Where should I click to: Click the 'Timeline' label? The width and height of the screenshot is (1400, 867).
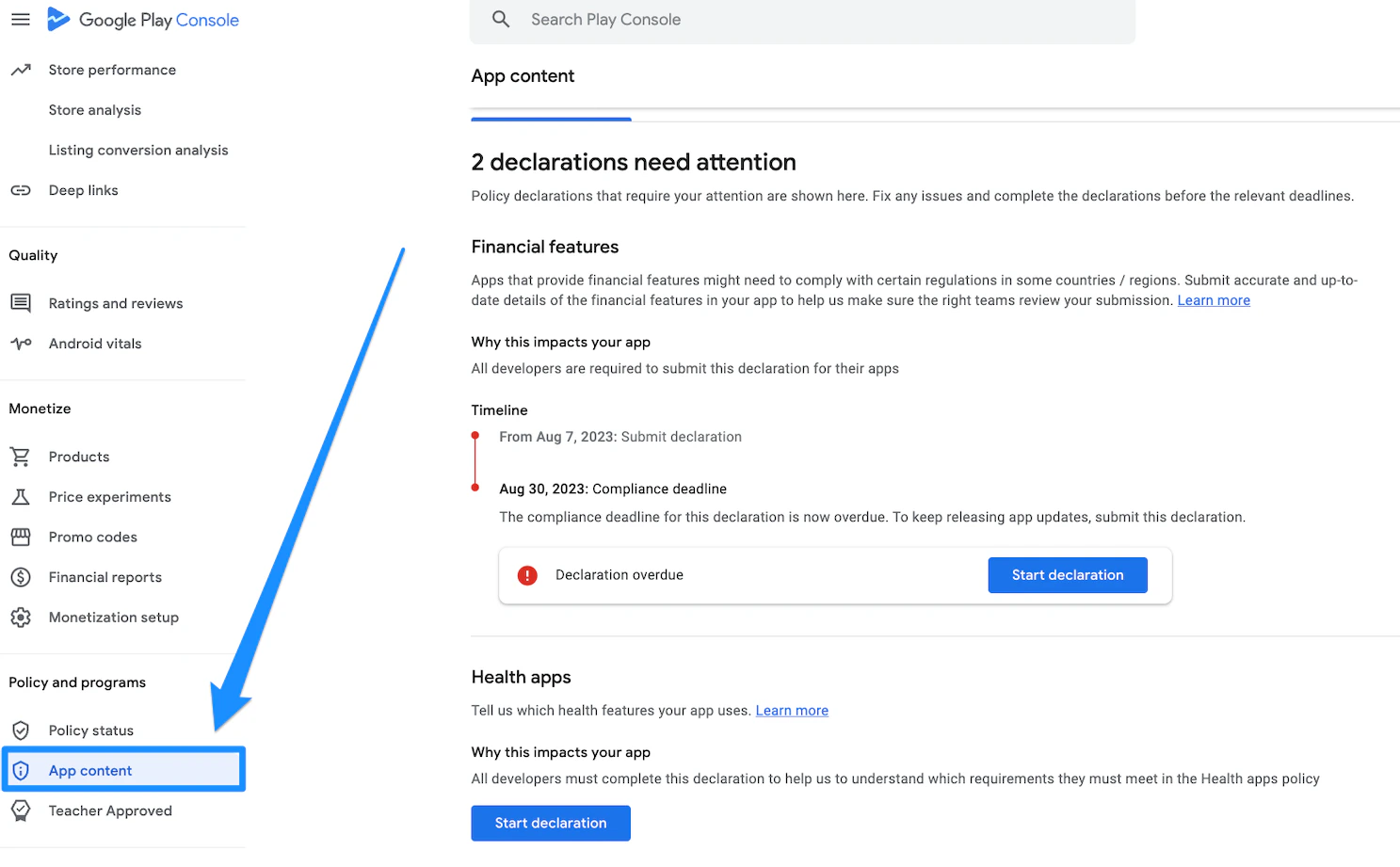[500, 410]
